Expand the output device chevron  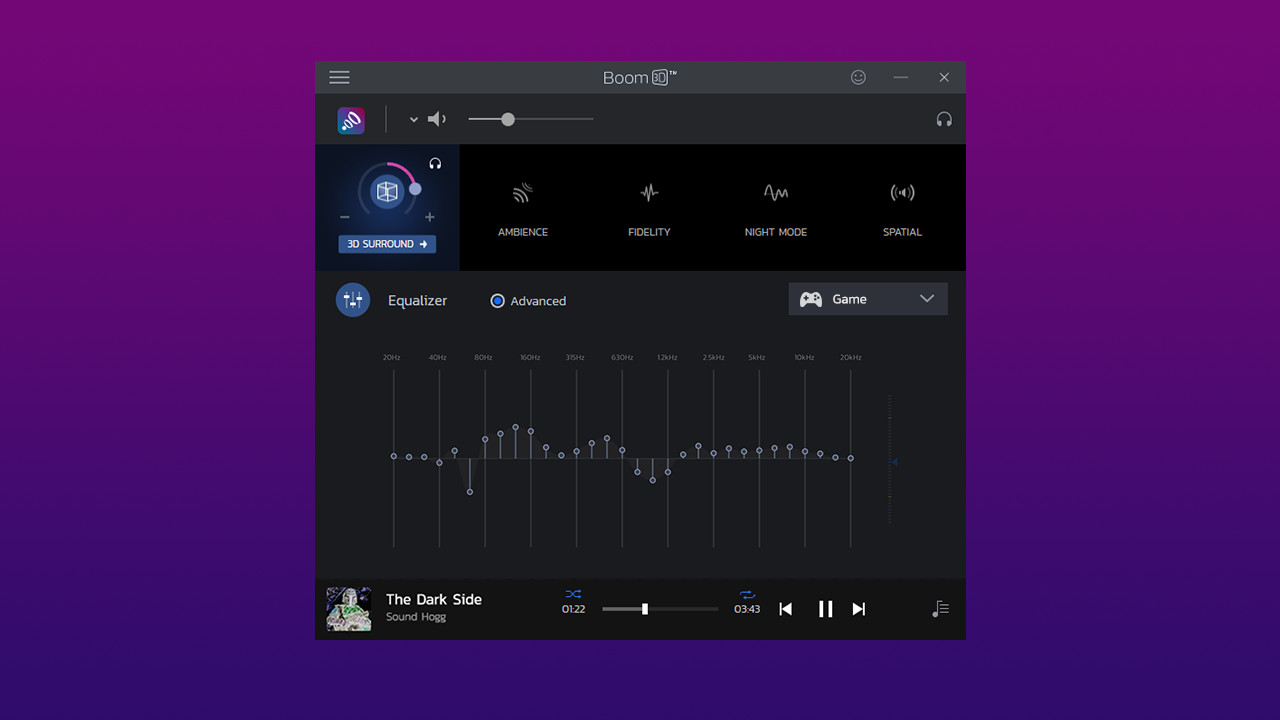(x=413, y=120)
